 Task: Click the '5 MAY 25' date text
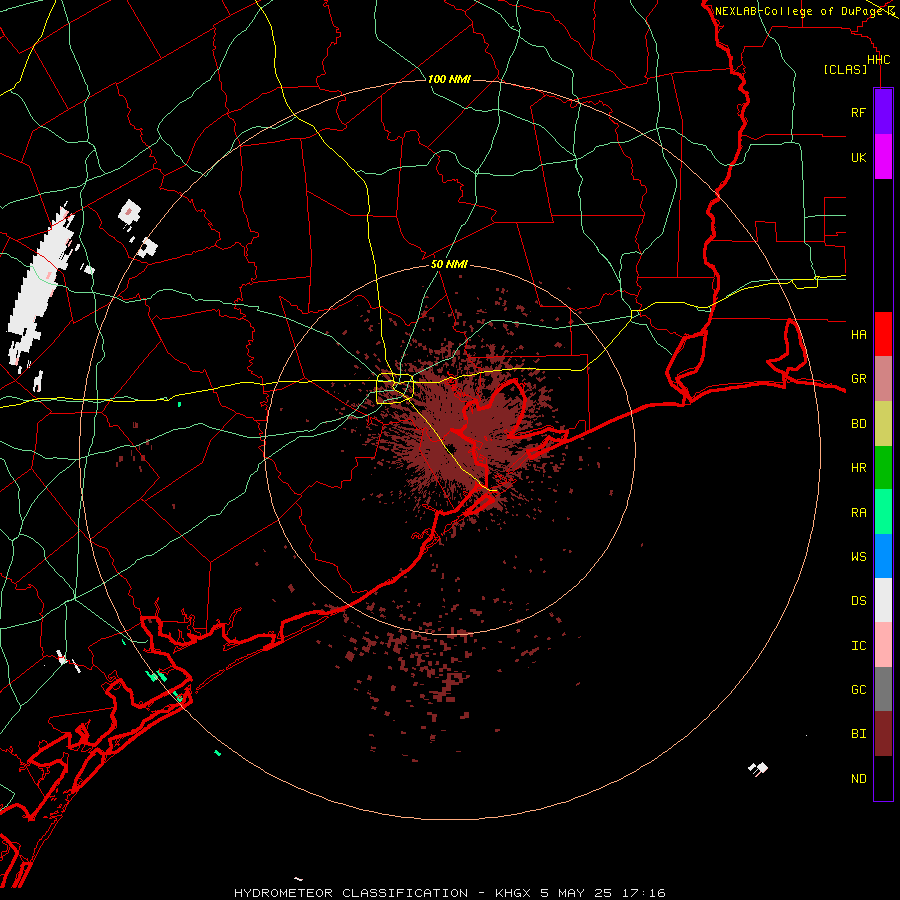577,893
